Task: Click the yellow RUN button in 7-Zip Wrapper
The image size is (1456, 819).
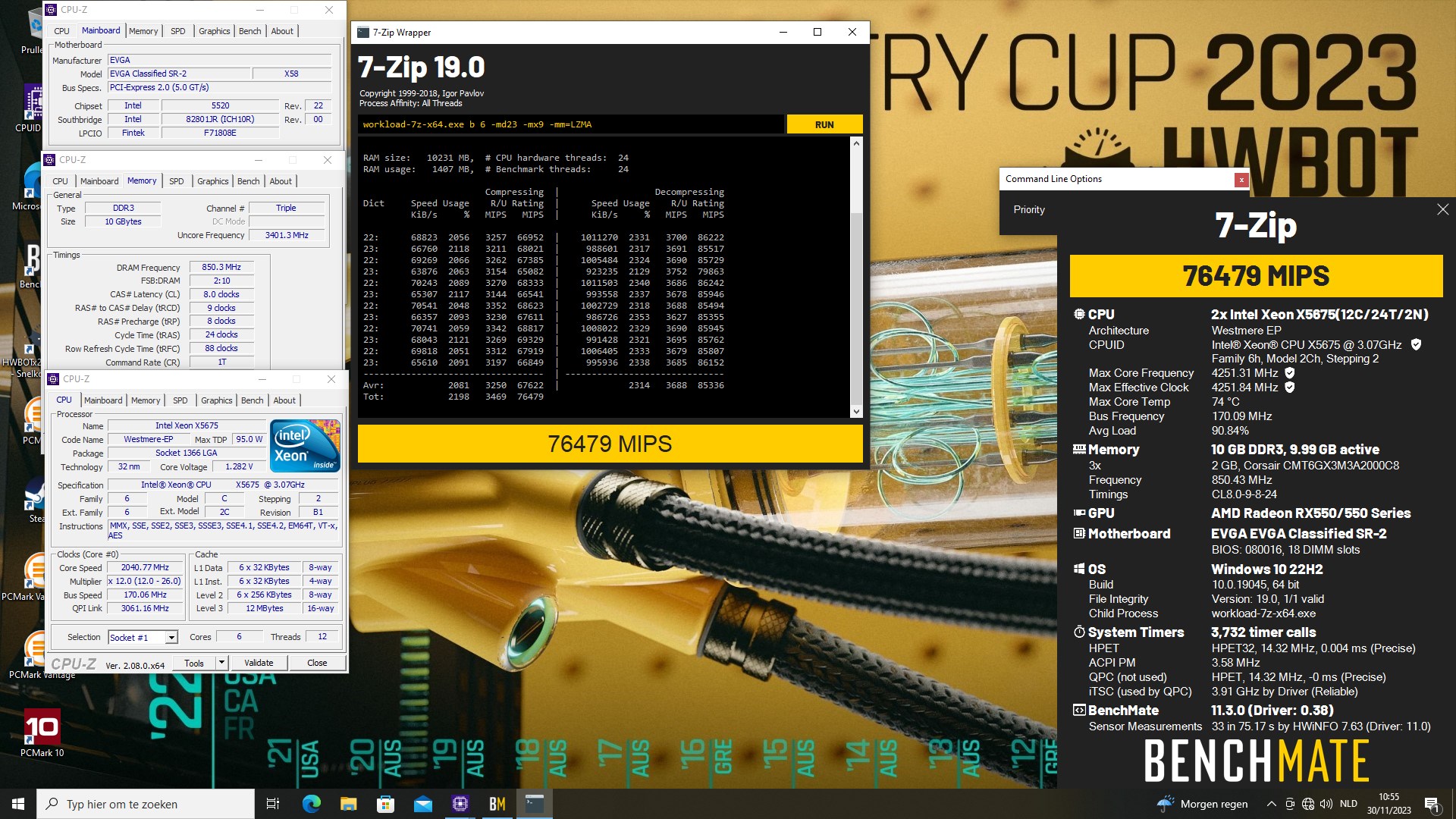Action: [x=824, y=124]
